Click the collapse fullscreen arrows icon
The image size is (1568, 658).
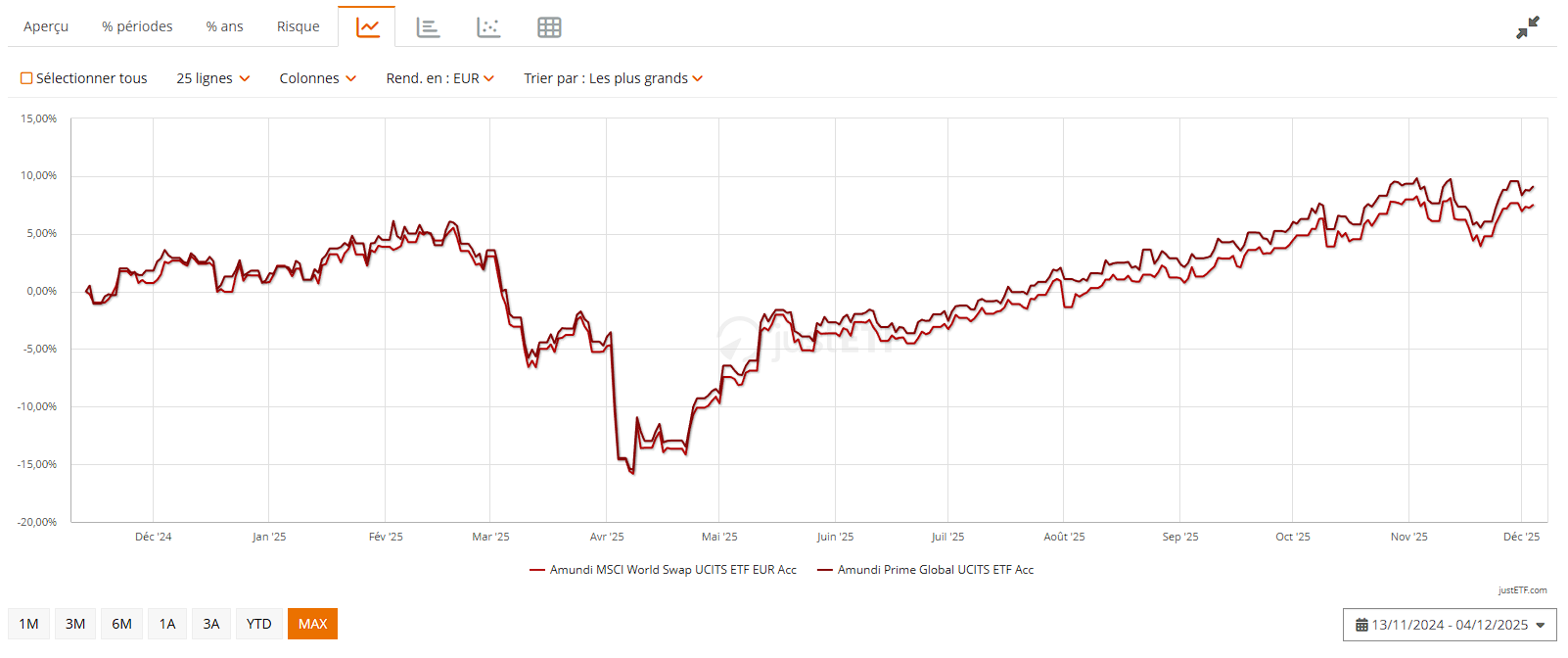tap(1527, 27)
